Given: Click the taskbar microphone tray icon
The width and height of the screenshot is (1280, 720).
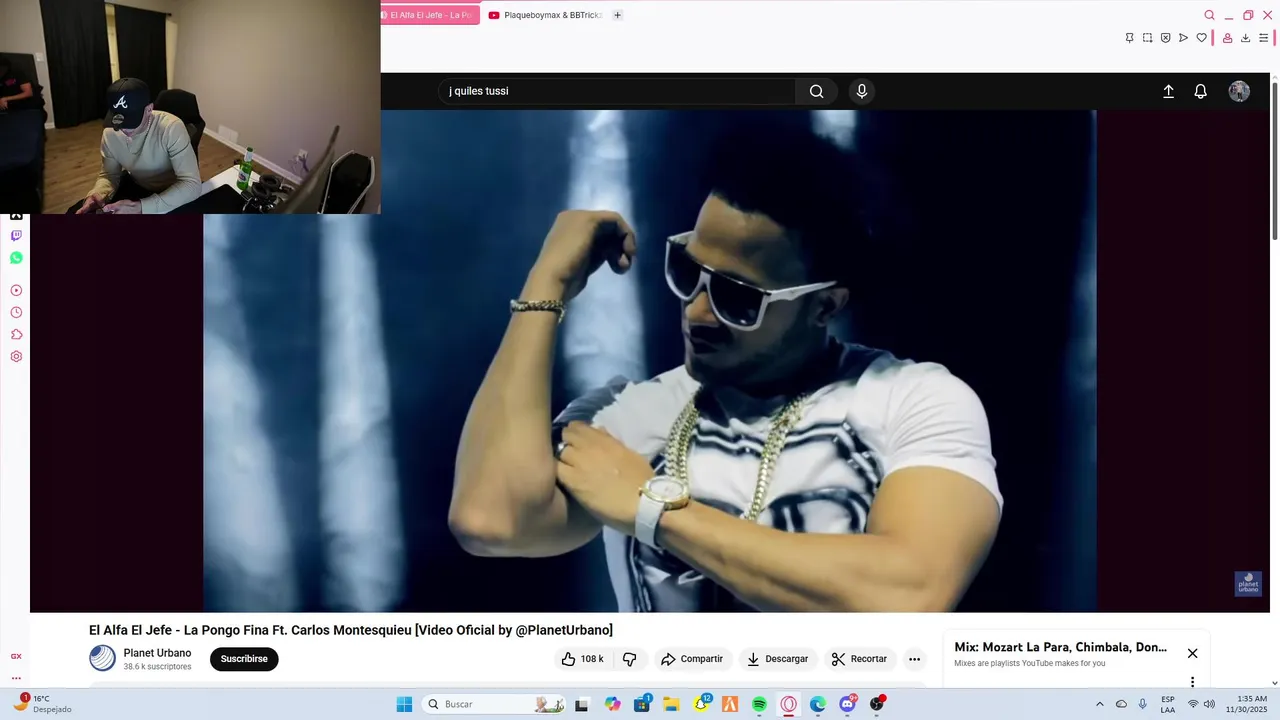Looking at the screenshot, I should pos(1143,704).
